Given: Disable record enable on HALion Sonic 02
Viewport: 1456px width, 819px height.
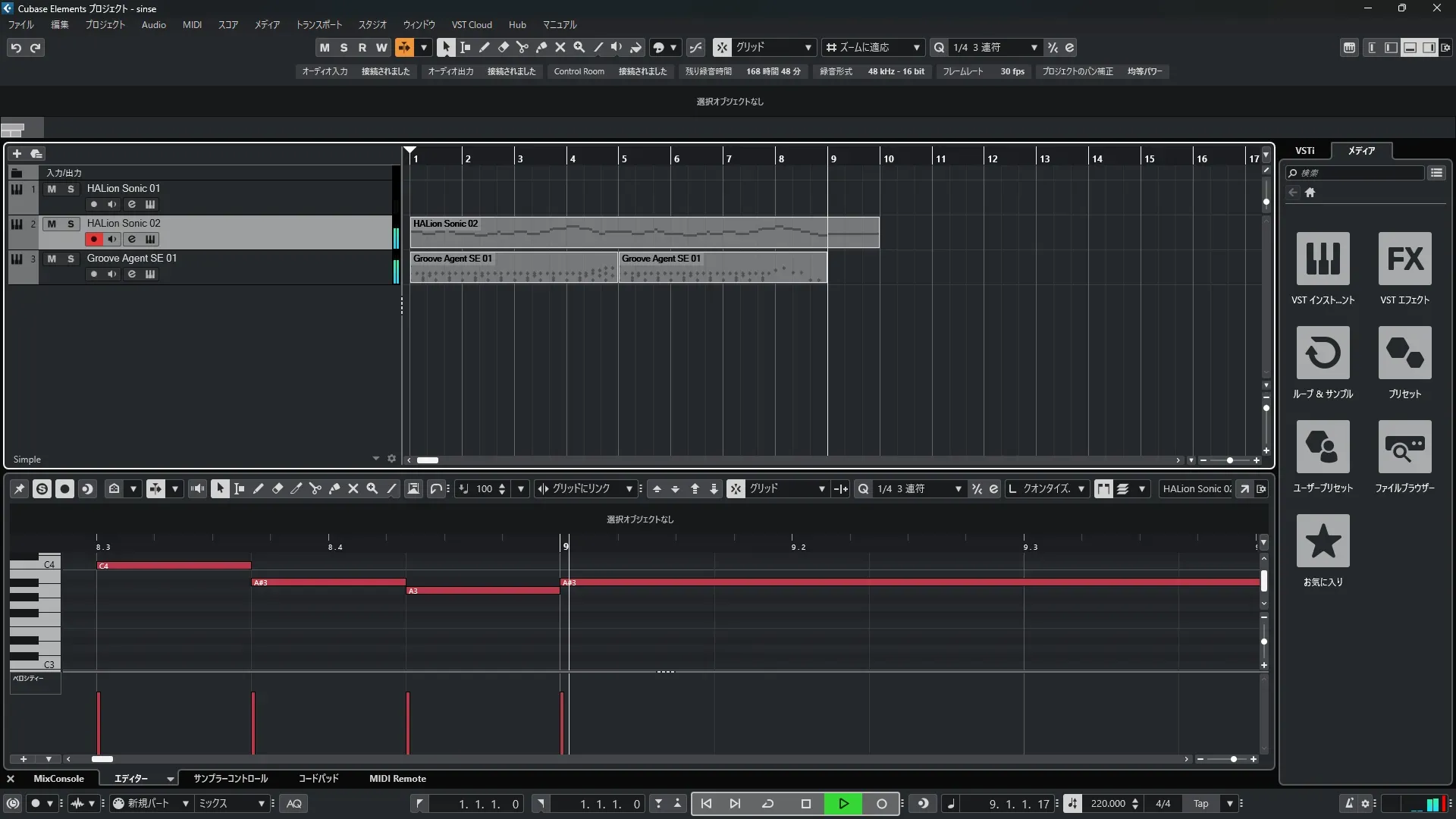Looking at the screenshot, I should pyautogui.click(x=93, y=239).
